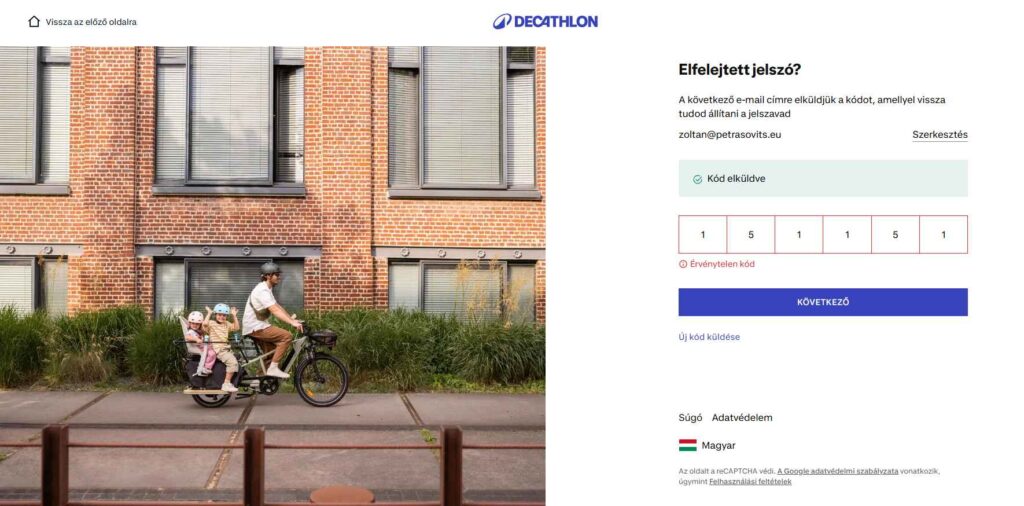The image size is (1024, 506).
Task: Open the "Felhasználási feltételek" link
Action: click(750, 481)
